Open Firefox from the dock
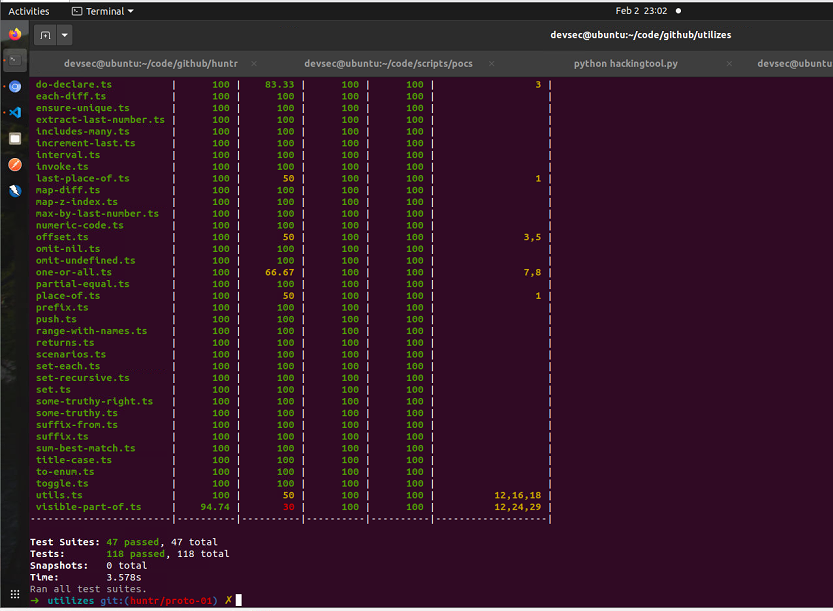 pyautogui.click(x=15, y=34)
